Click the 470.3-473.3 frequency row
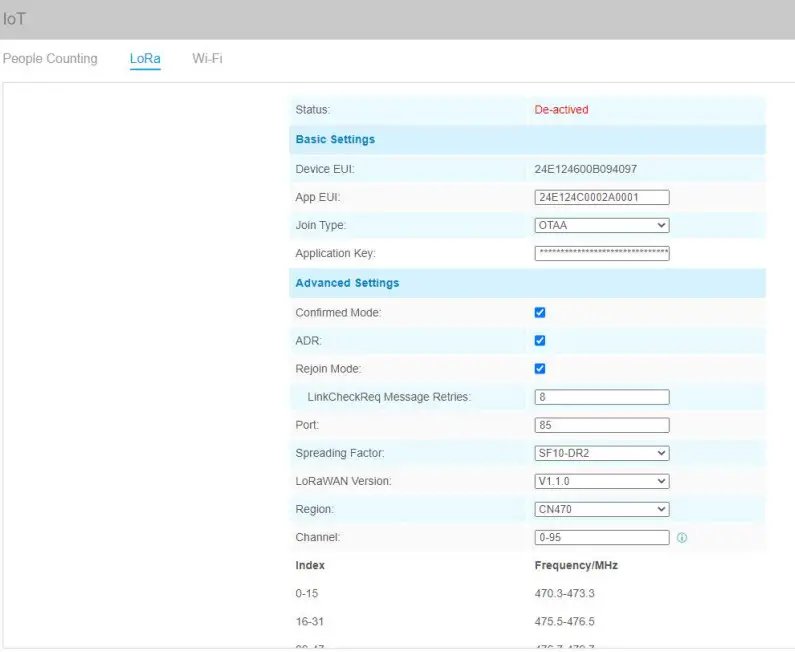 (x=565, y=594)
